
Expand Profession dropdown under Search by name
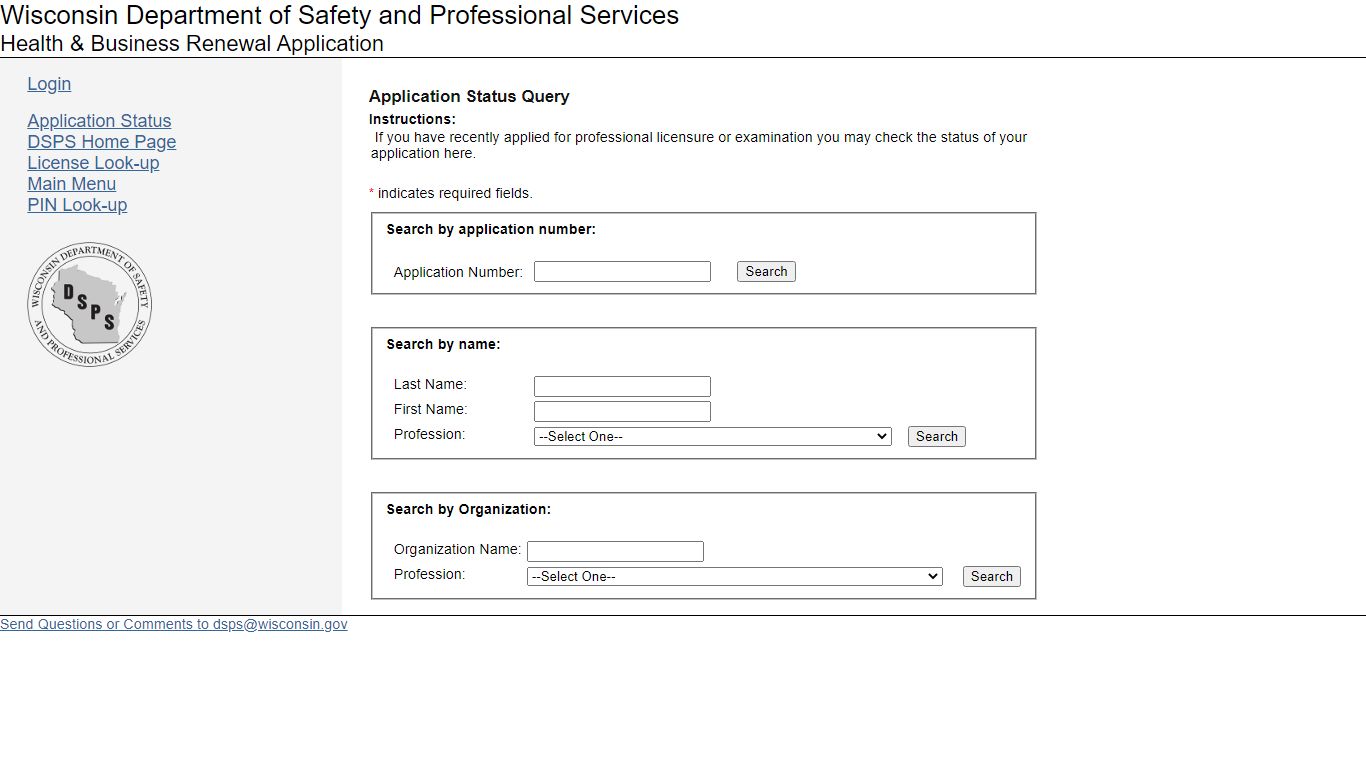click(x=712, y=436)
